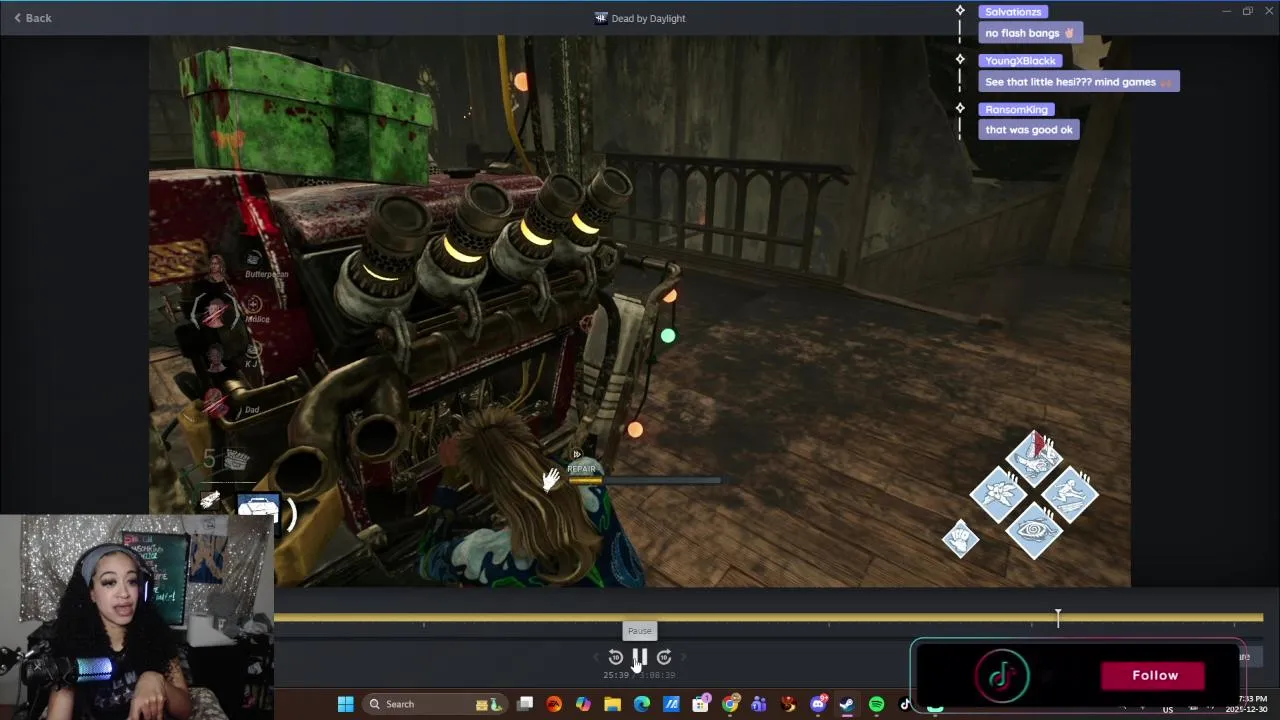Open Microsoft Store from the taskbar
The height and width of the screenshot is (720, 1280).
point(700,704)
